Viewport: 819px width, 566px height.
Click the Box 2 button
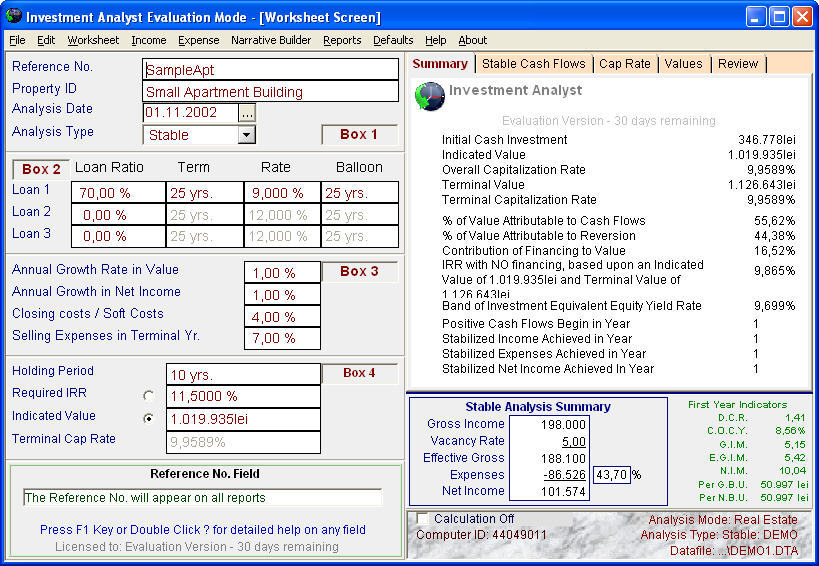click(41, 169)
